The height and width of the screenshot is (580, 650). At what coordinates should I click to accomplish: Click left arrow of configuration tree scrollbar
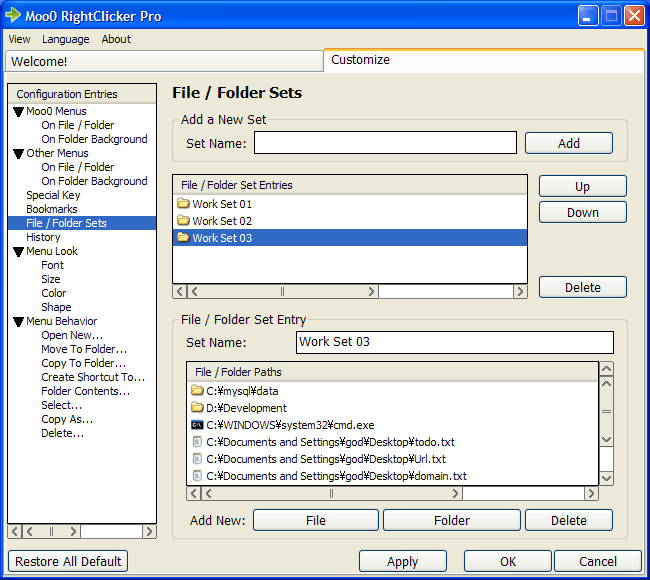click(15, 531)
